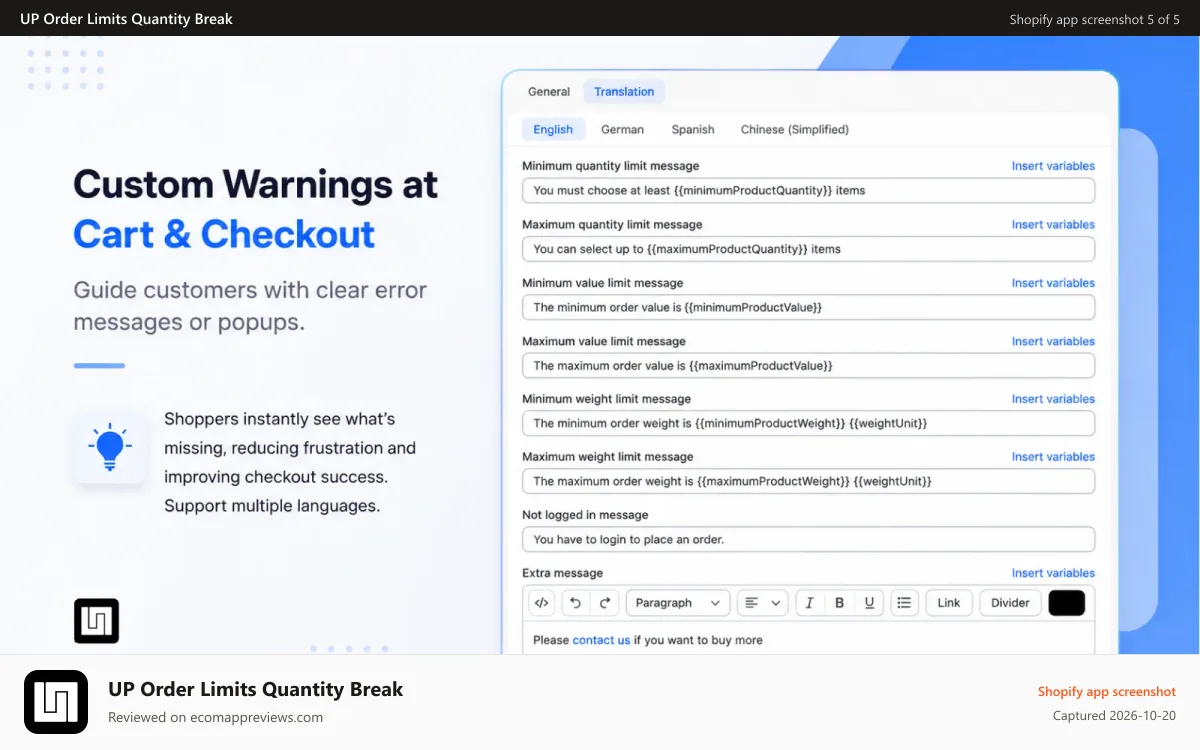The width and height of the screenshot is (1200, 750).
Task: Open the Spanish language tab
Action: pyautogui.click(x=693, y=129)
